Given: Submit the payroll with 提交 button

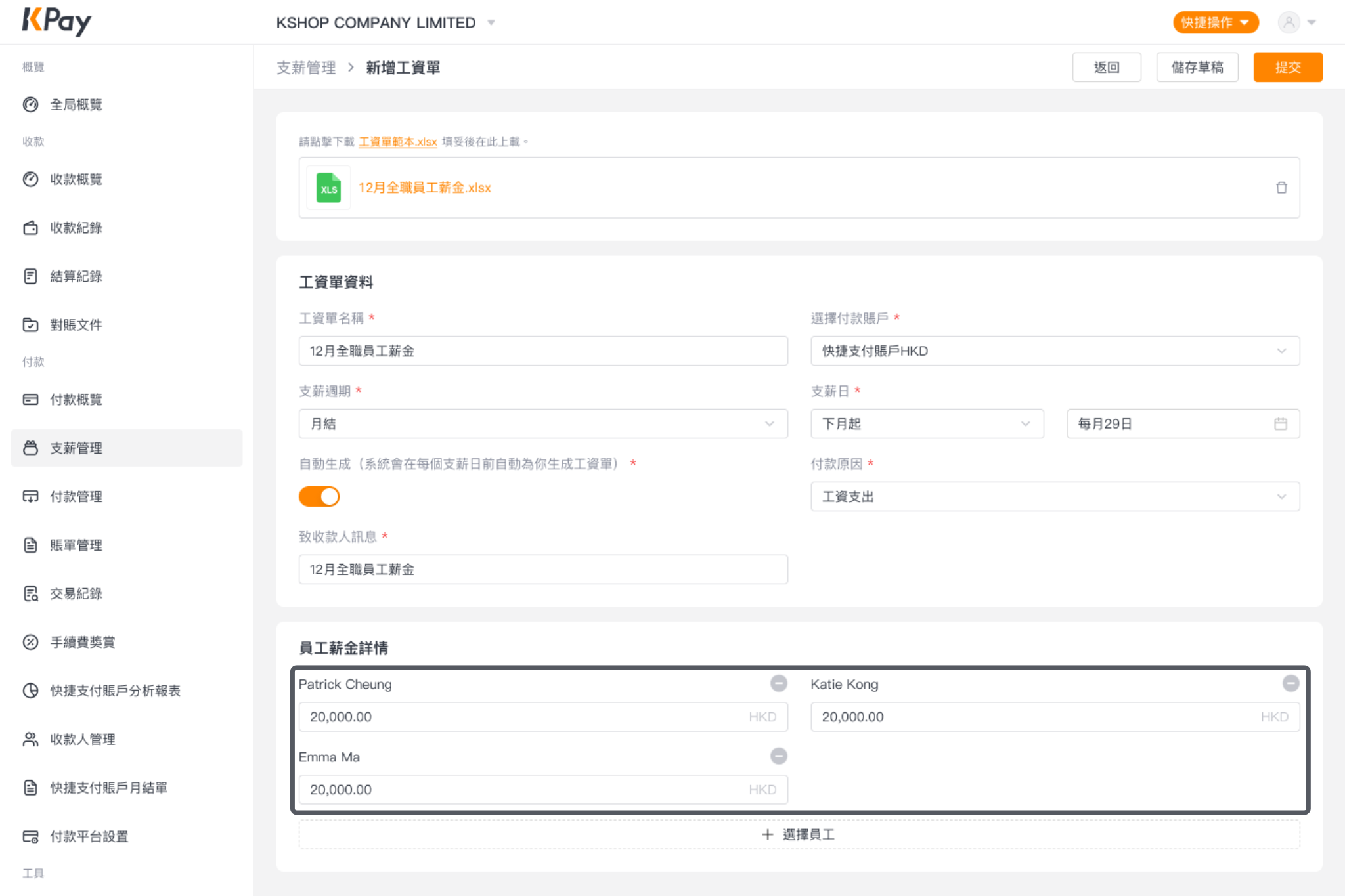Looking at the screenshot, I should [1287, 67].
